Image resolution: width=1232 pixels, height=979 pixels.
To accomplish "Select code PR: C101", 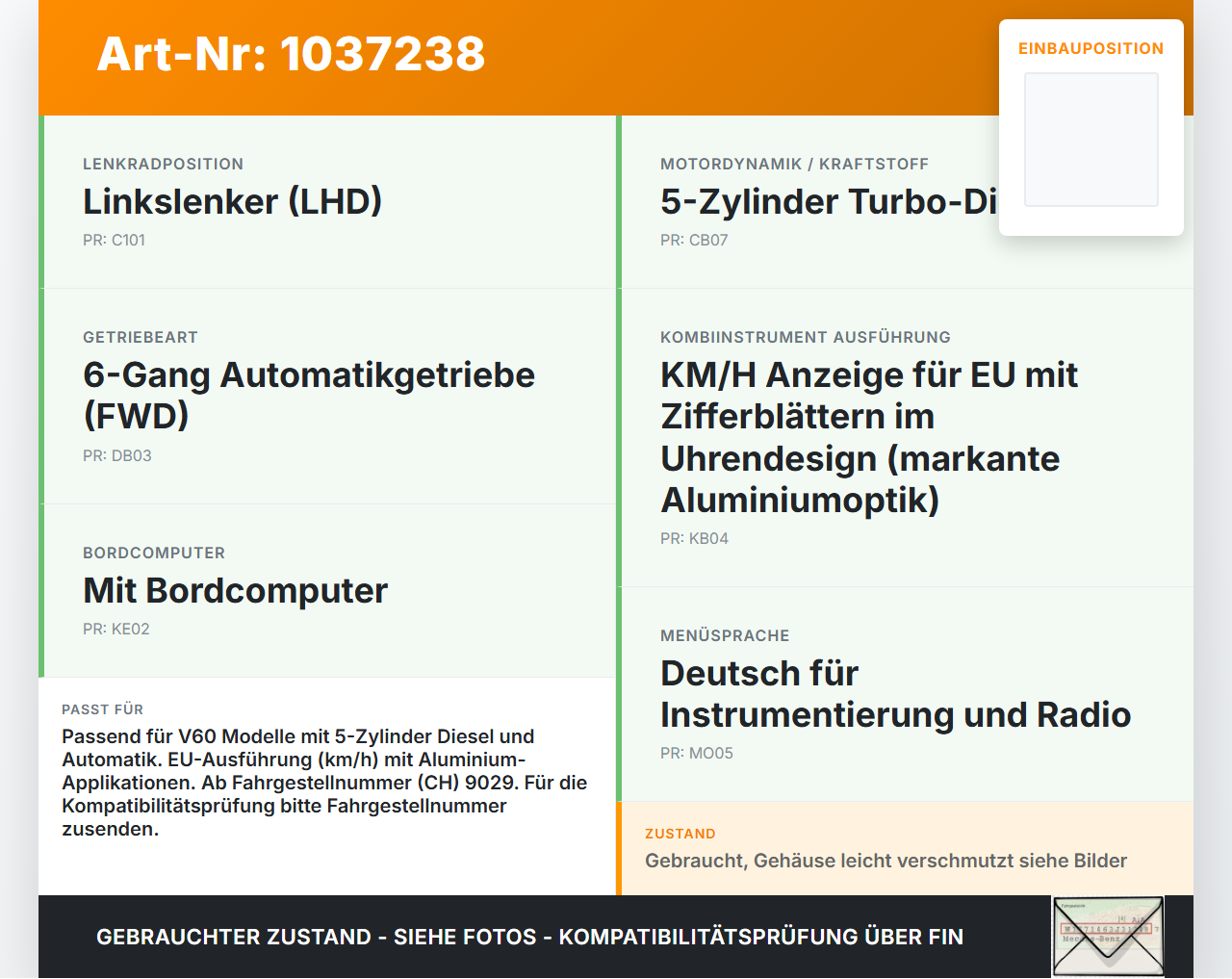I will pyautogui.click(x=114, y=240).
